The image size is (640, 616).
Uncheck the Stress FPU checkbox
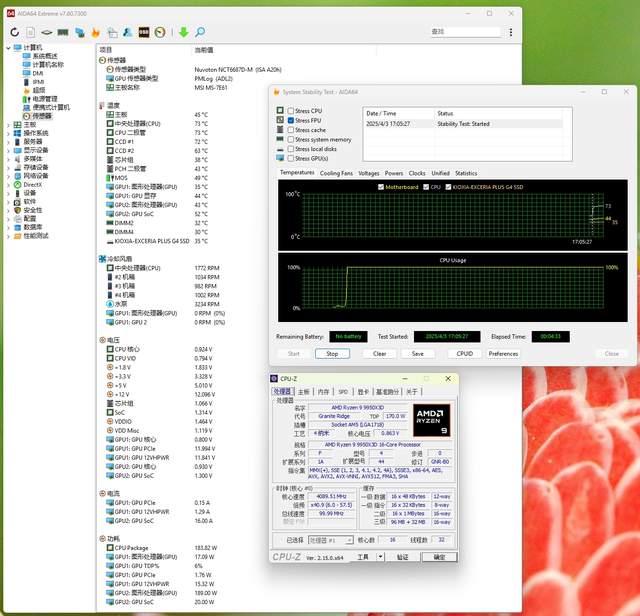coord(291,120)
